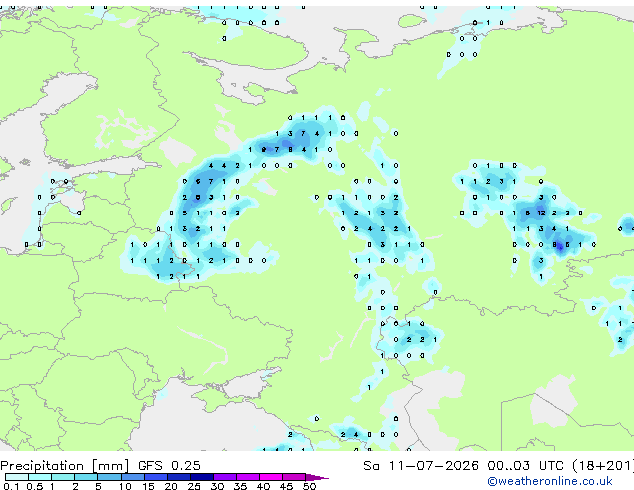Screen dimensions: 634x490
Task: Click the 25–30 mm navy legend swatch
Action: point(201,477)
